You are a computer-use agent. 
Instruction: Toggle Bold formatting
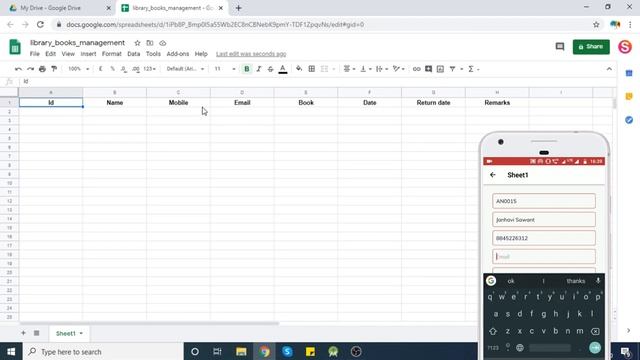(247, 69)
